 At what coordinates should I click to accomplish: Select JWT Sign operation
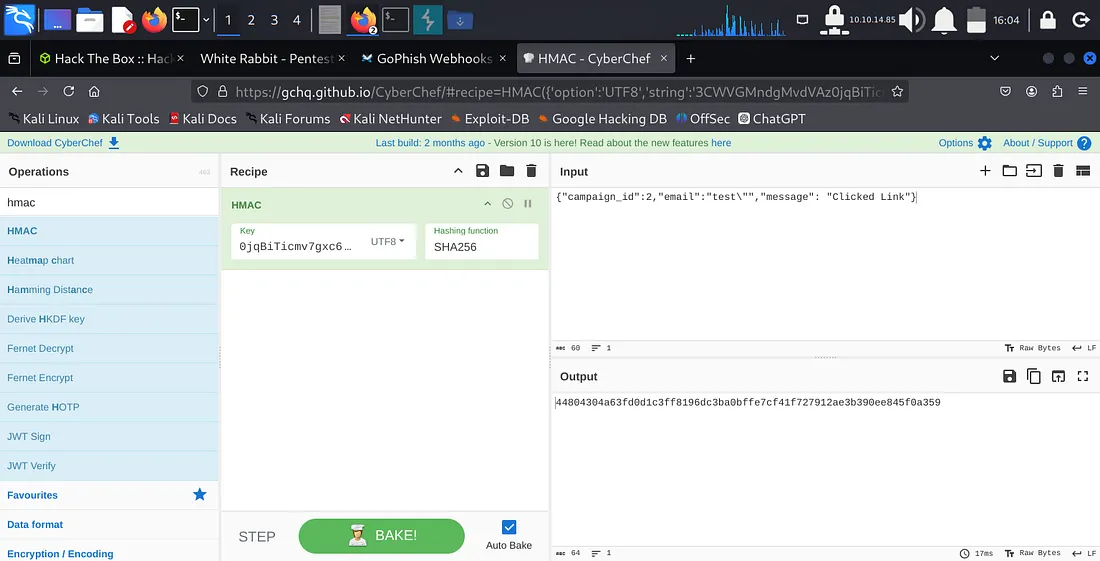(x=109, y=437)
